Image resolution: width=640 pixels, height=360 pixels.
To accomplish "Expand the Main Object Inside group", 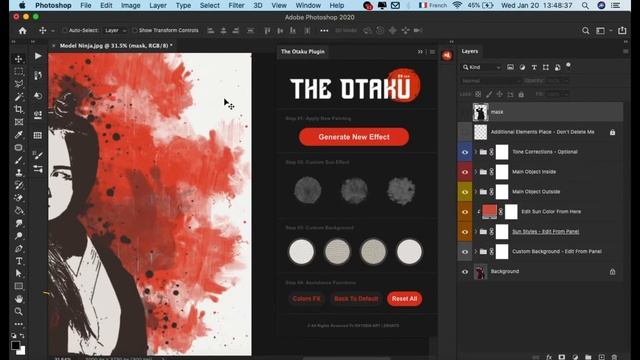I will point(476,172).
